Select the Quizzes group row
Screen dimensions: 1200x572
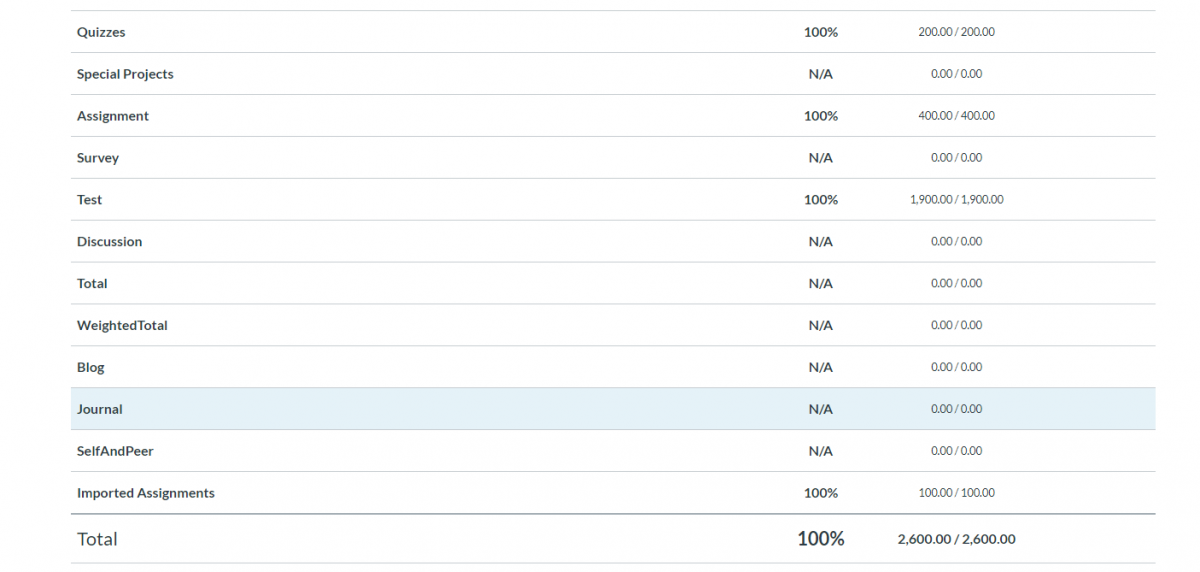613,32
